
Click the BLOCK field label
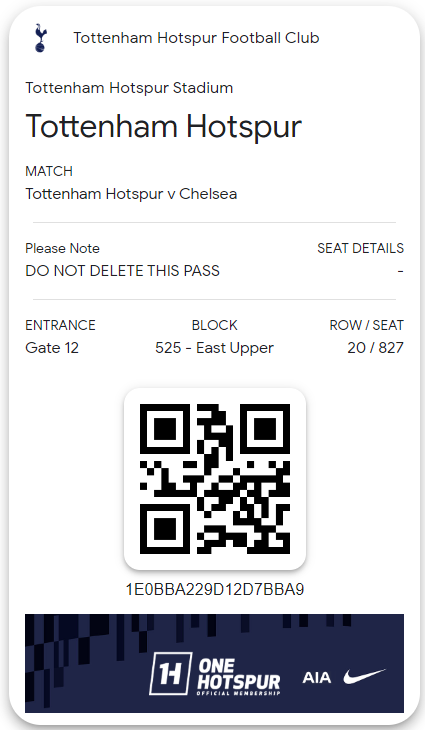coord(215,325)
